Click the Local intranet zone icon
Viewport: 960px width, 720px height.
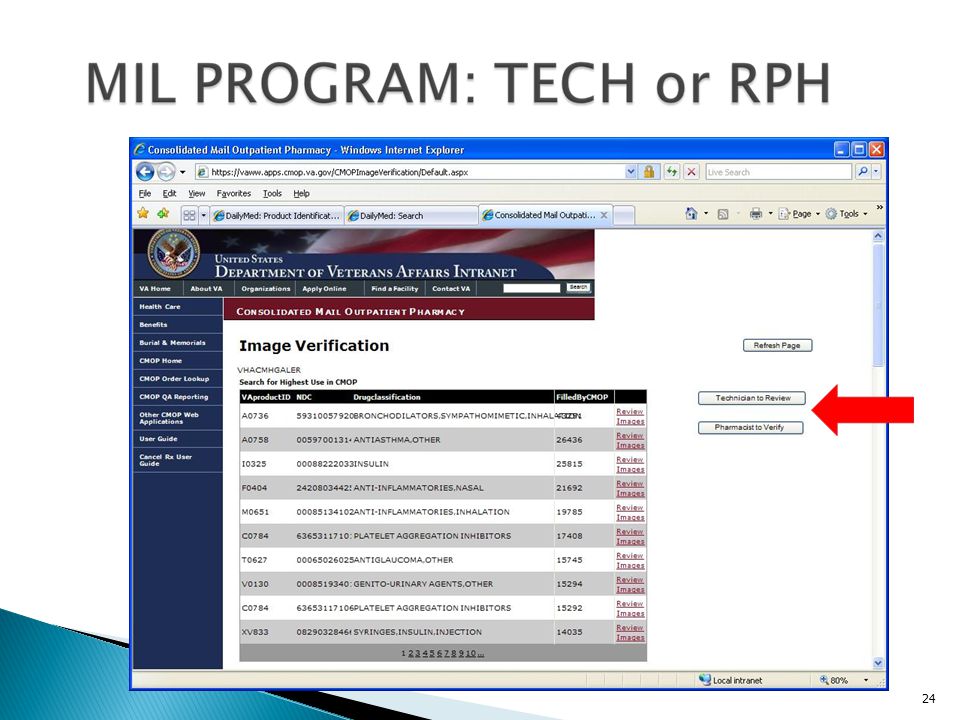[x=705, y=680]
